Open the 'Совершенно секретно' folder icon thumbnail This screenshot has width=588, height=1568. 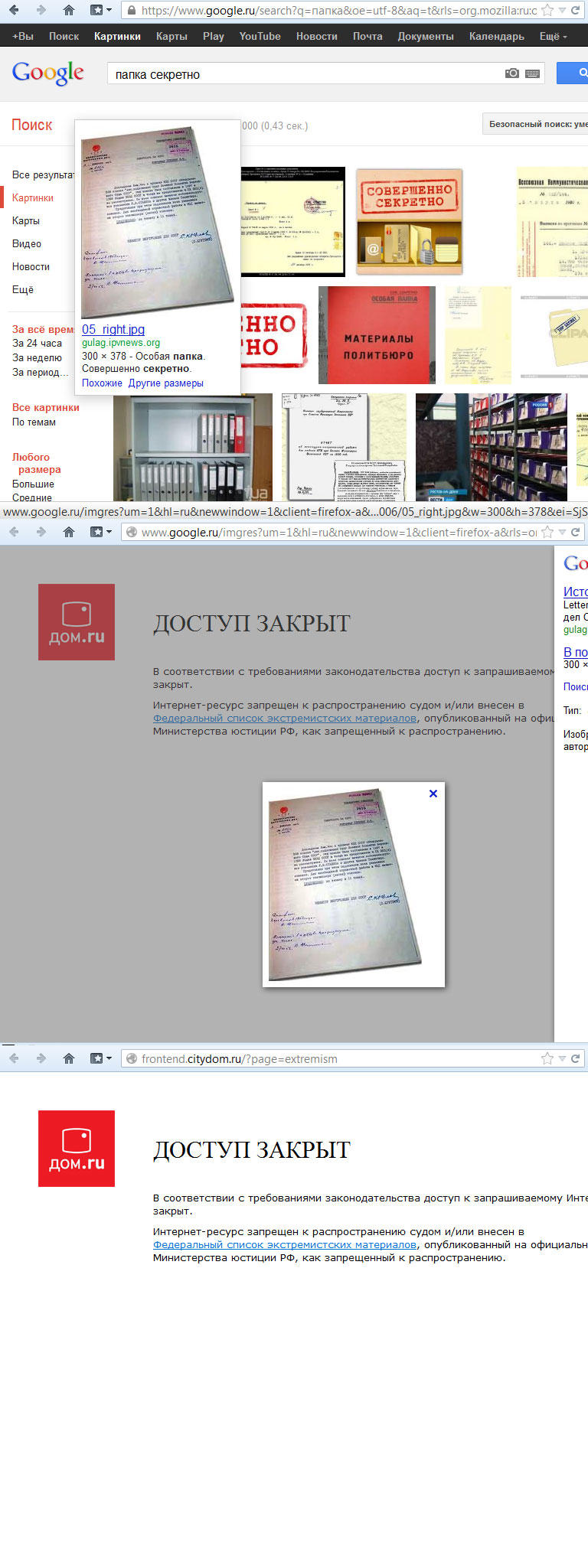tap(410, 221)
